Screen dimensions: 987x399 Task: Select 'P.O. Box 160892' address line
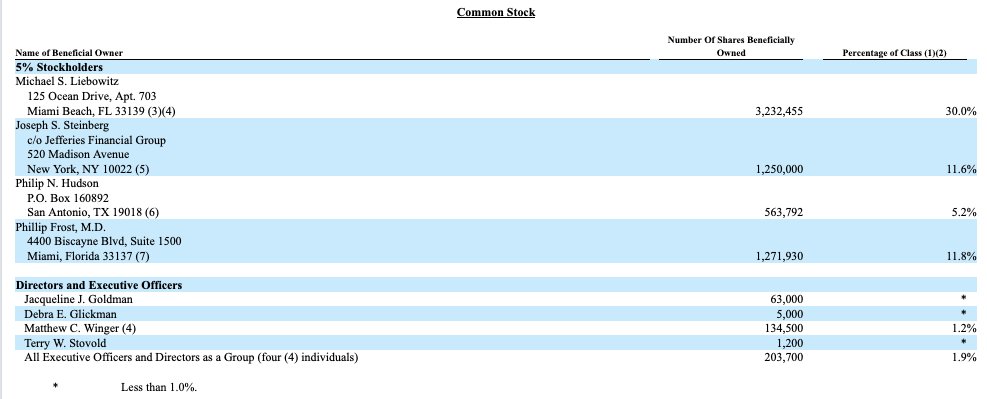pos(68,198)
